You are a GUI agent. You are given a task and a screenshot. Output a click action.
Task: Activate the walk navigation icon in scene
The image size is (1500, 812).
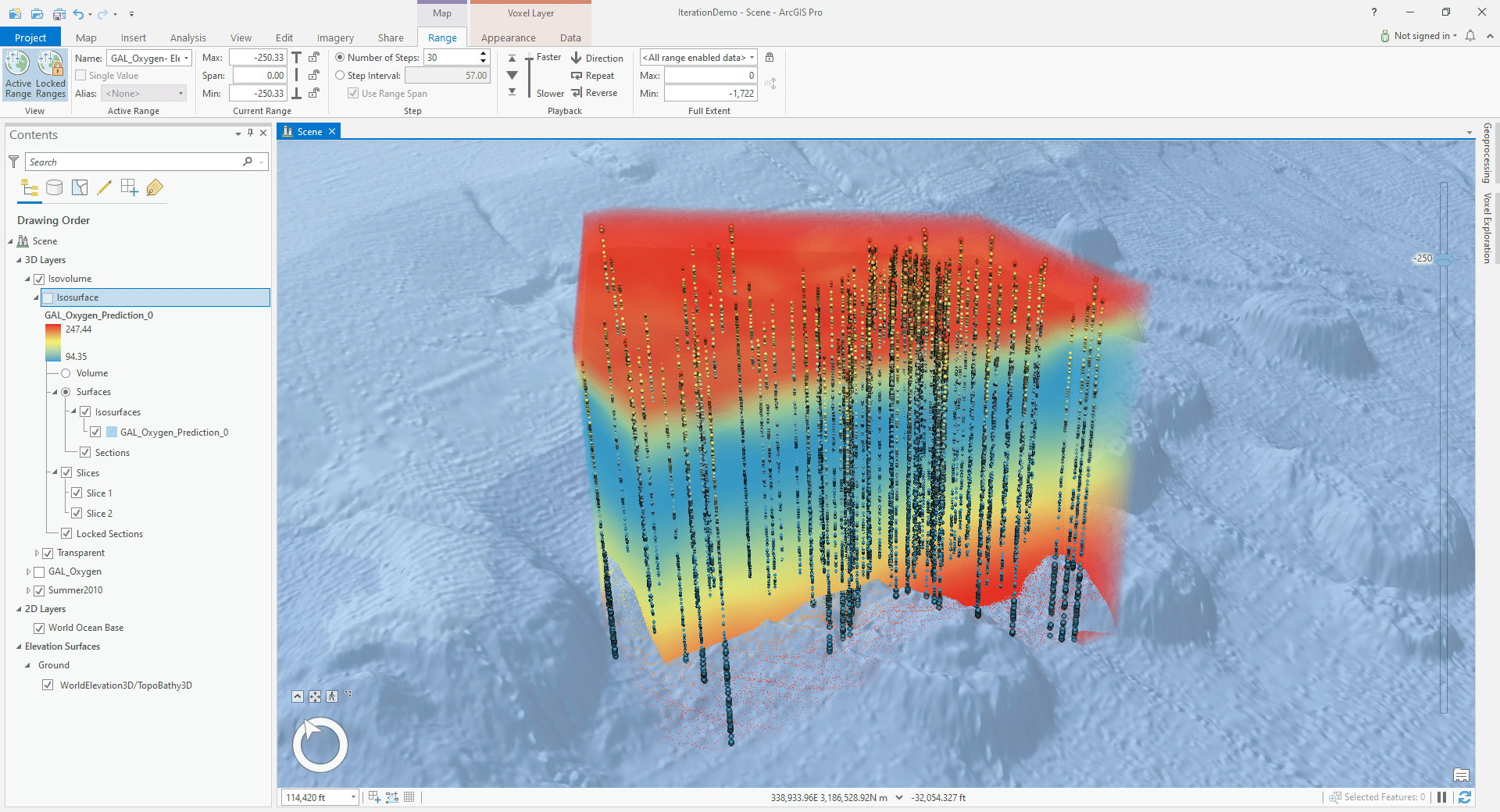[x=331, y=696]
